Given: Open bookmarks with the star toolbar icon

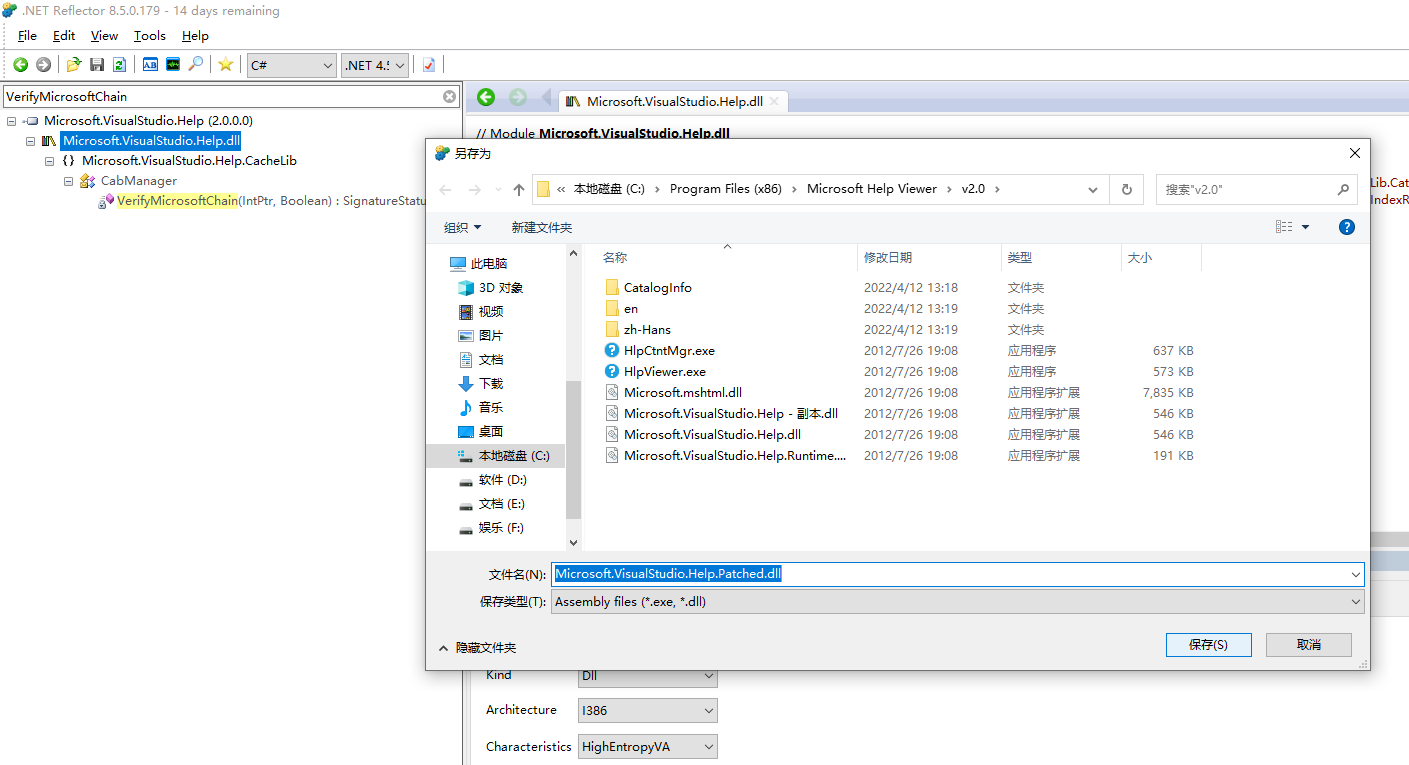Looking at the screenshot, I should (x=226, y=64).
